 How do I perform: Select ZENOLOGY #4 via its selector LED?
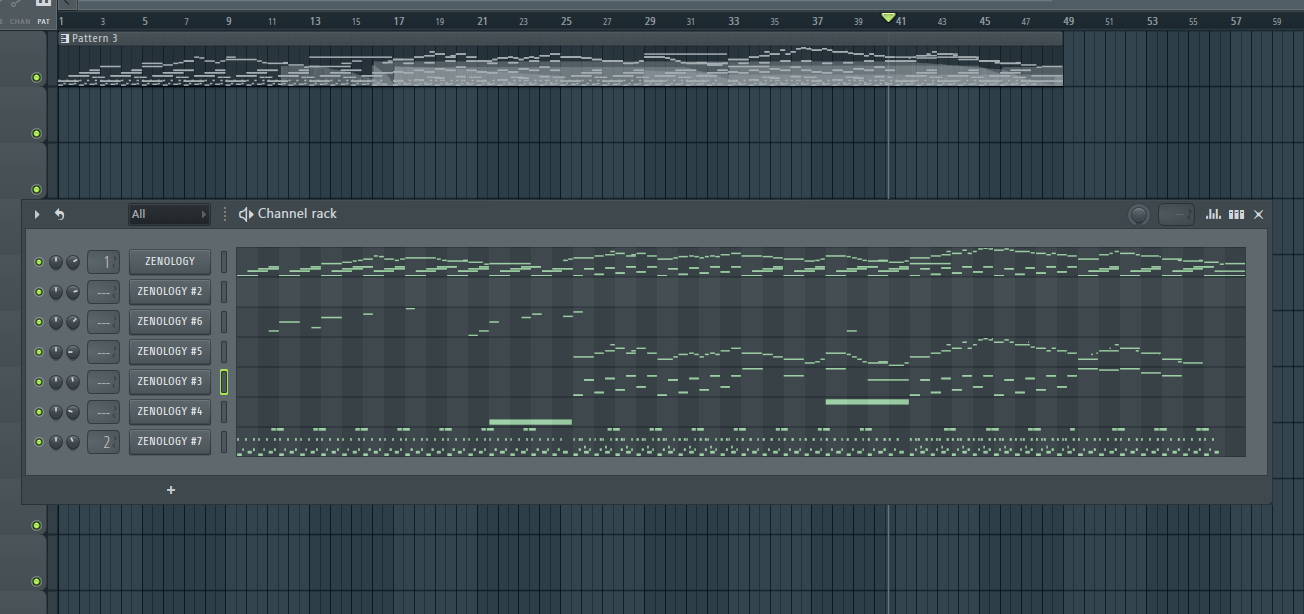224,412
